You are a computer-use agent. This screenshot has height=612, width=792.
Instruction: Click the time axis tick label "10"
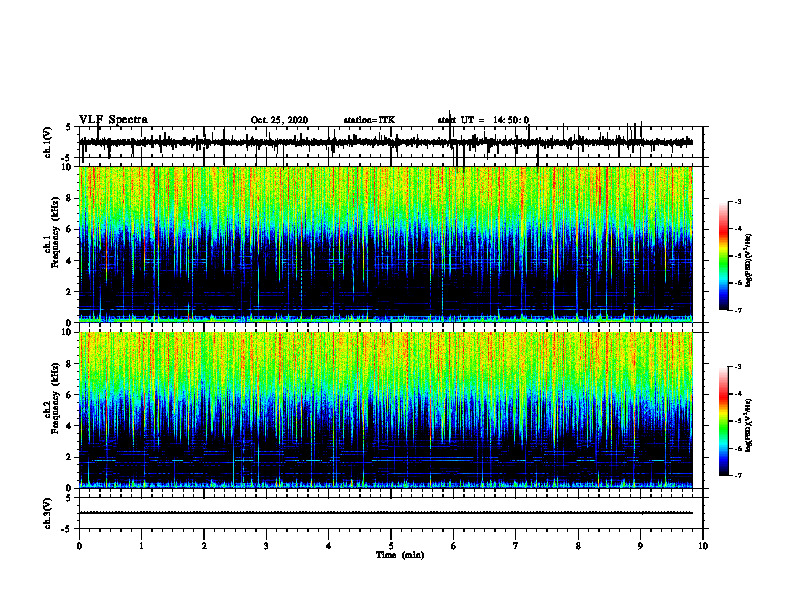(703, 546)
